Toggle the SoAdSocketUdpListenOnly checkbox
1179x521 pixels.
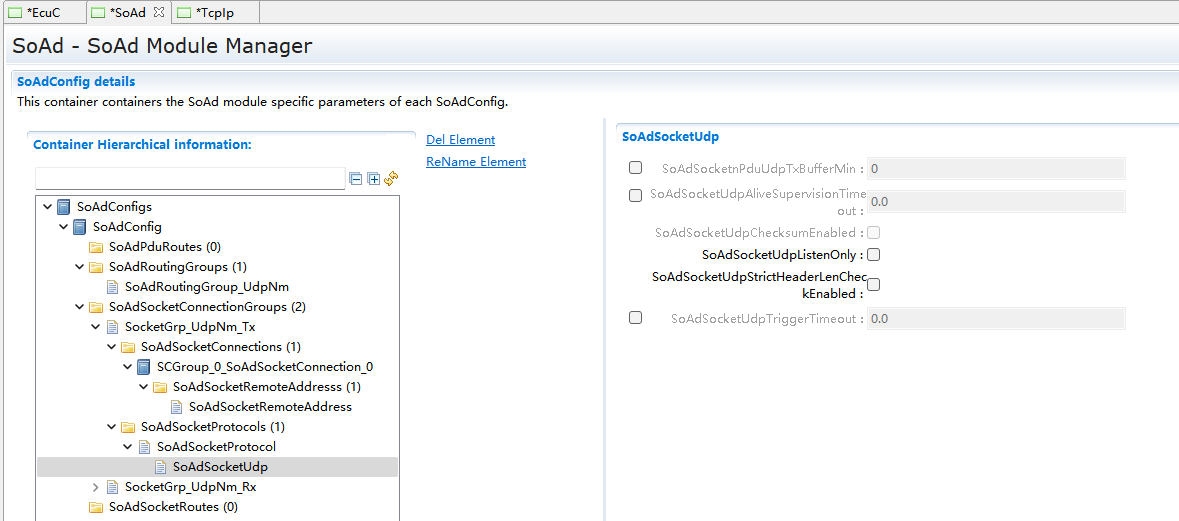pos(873,255)
